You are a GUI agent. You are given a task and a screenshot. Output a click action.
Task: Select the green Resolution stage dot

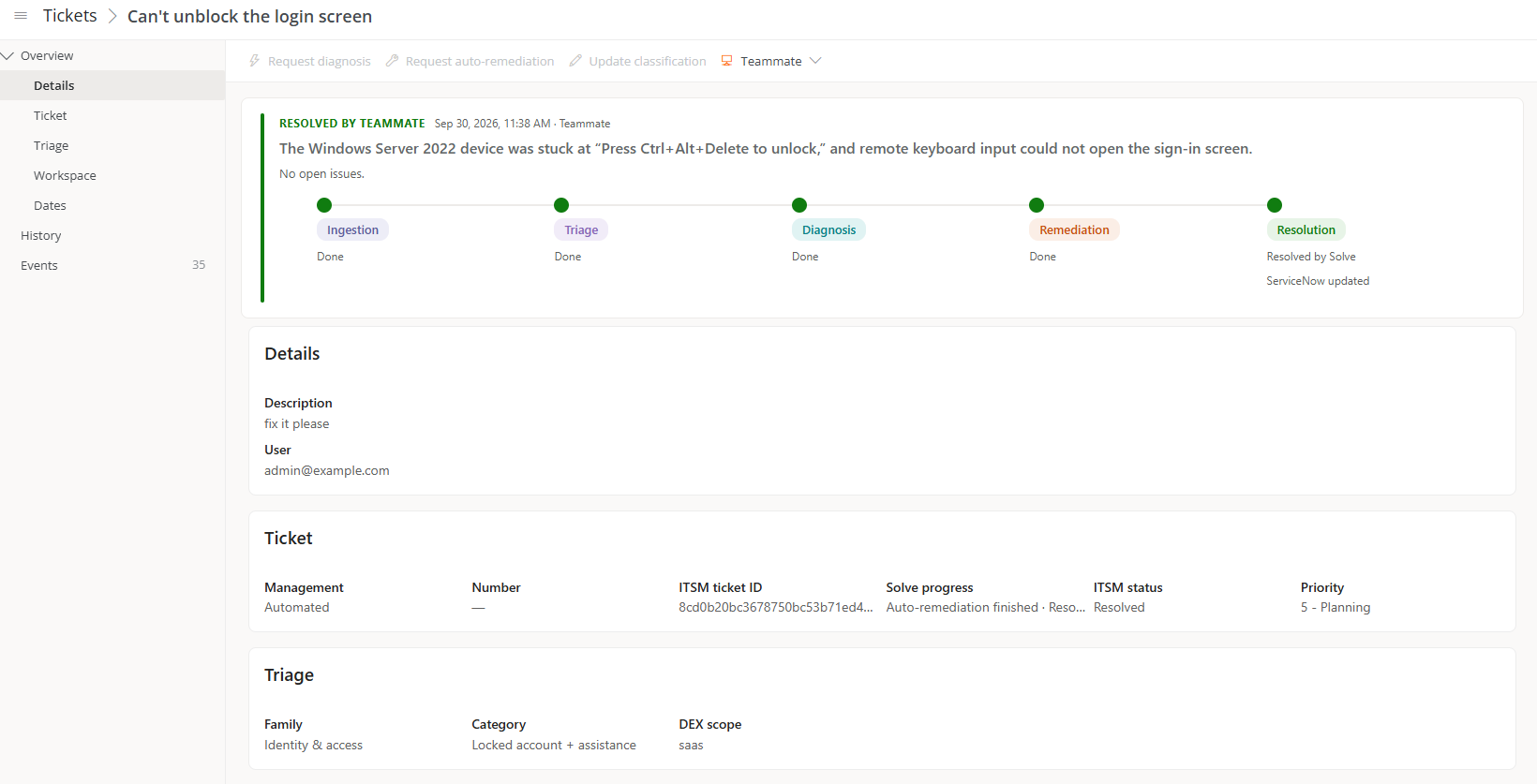[1275, 205]
